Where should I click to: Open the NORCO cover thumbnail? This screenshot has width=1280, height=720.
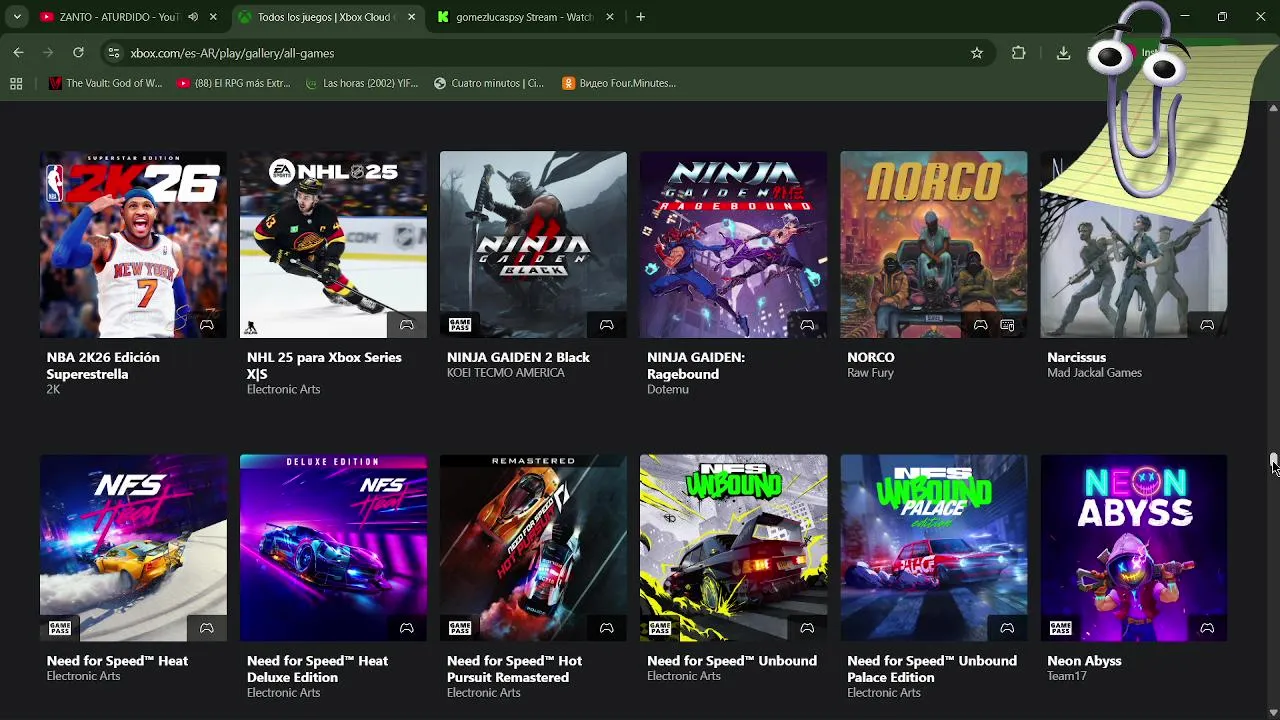coord(933,245)
